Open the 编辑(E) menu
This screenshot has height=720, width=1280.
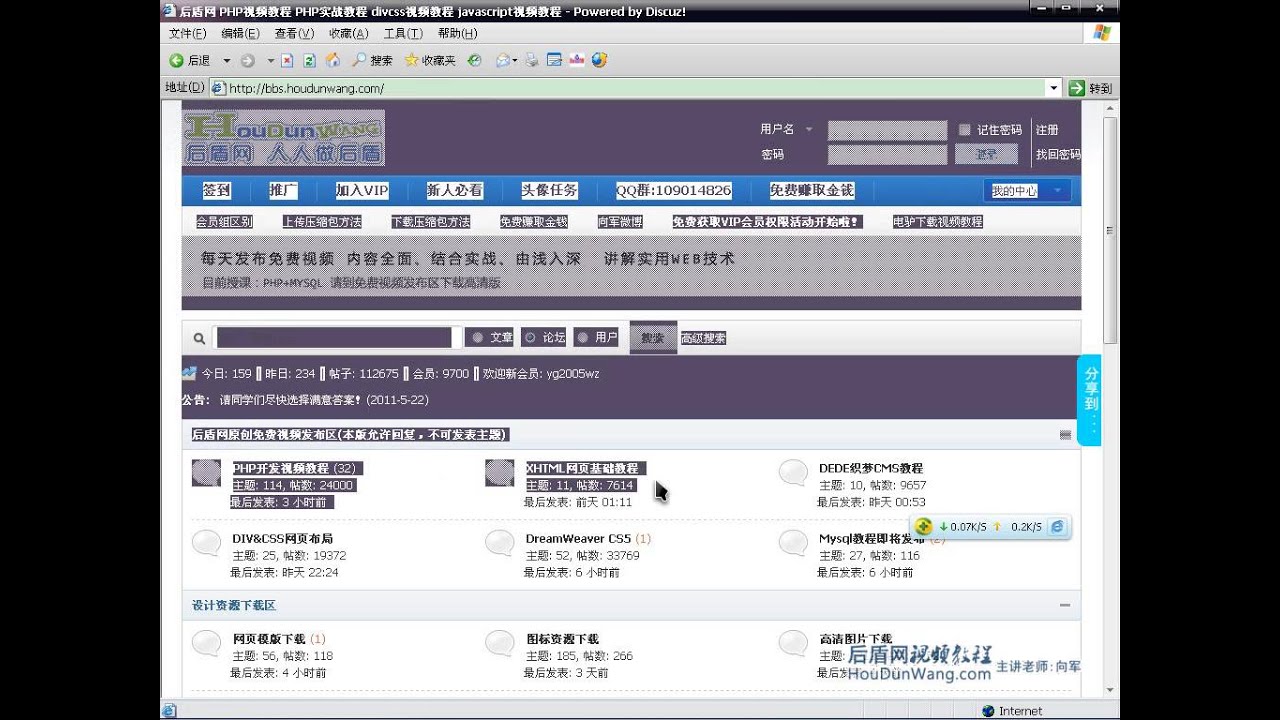(x=240, y=33)
